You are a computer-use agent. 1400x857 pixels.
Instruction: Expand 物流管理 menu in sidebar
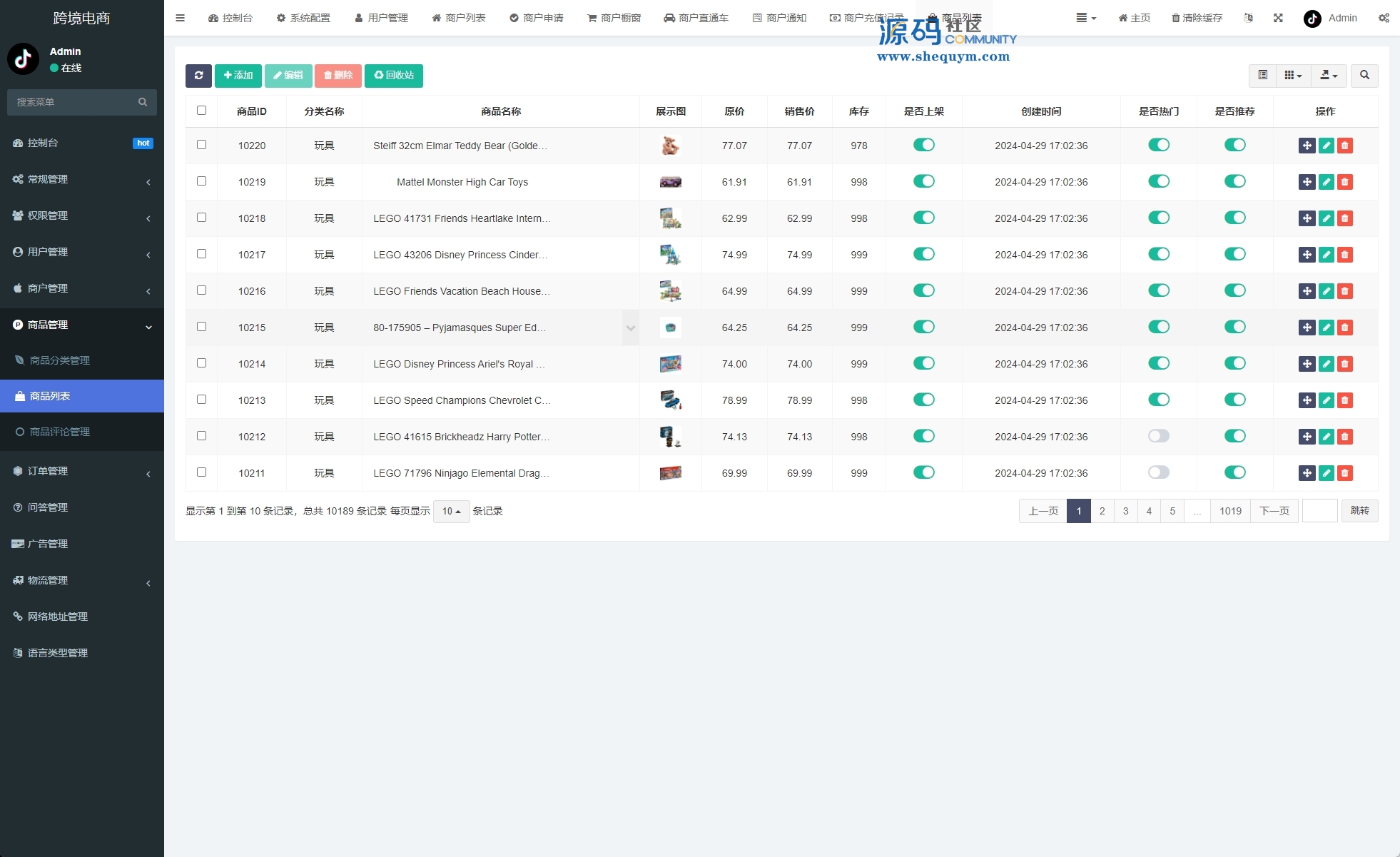coord(82,580)
